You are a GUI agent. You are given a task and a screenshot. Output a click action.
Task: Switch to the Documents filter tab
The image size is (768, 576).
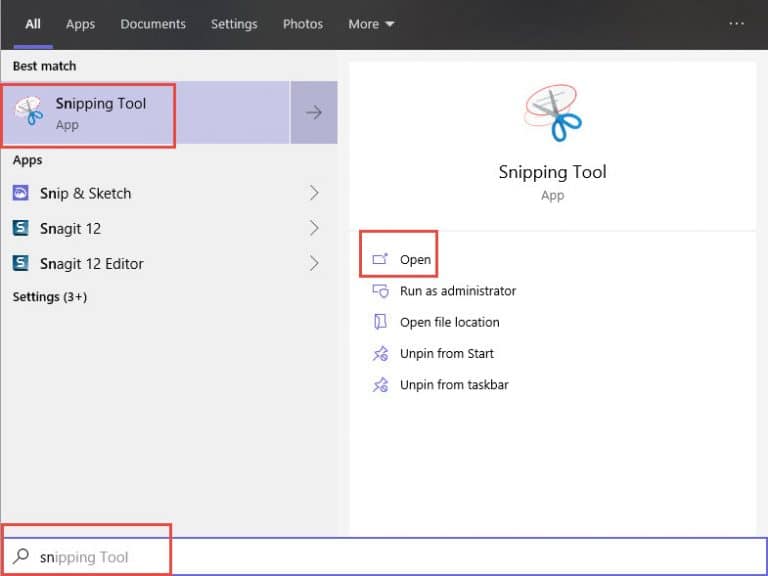[x=153, y=24]
